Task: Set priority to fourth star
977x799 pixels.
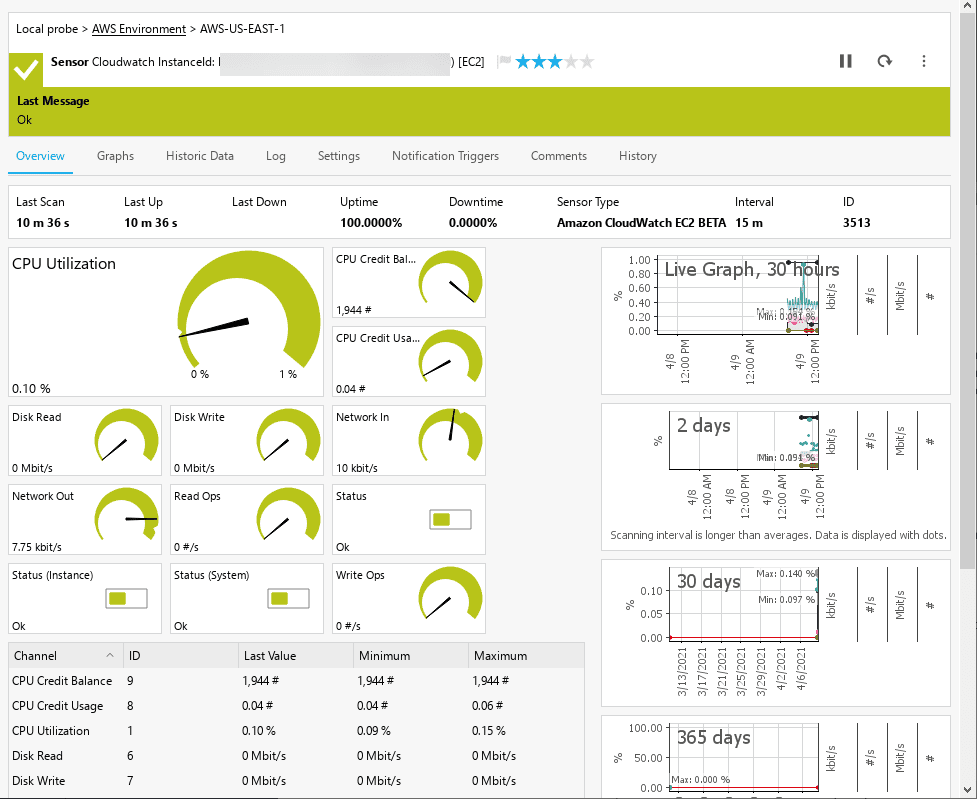Action: (x=571, y=62)
